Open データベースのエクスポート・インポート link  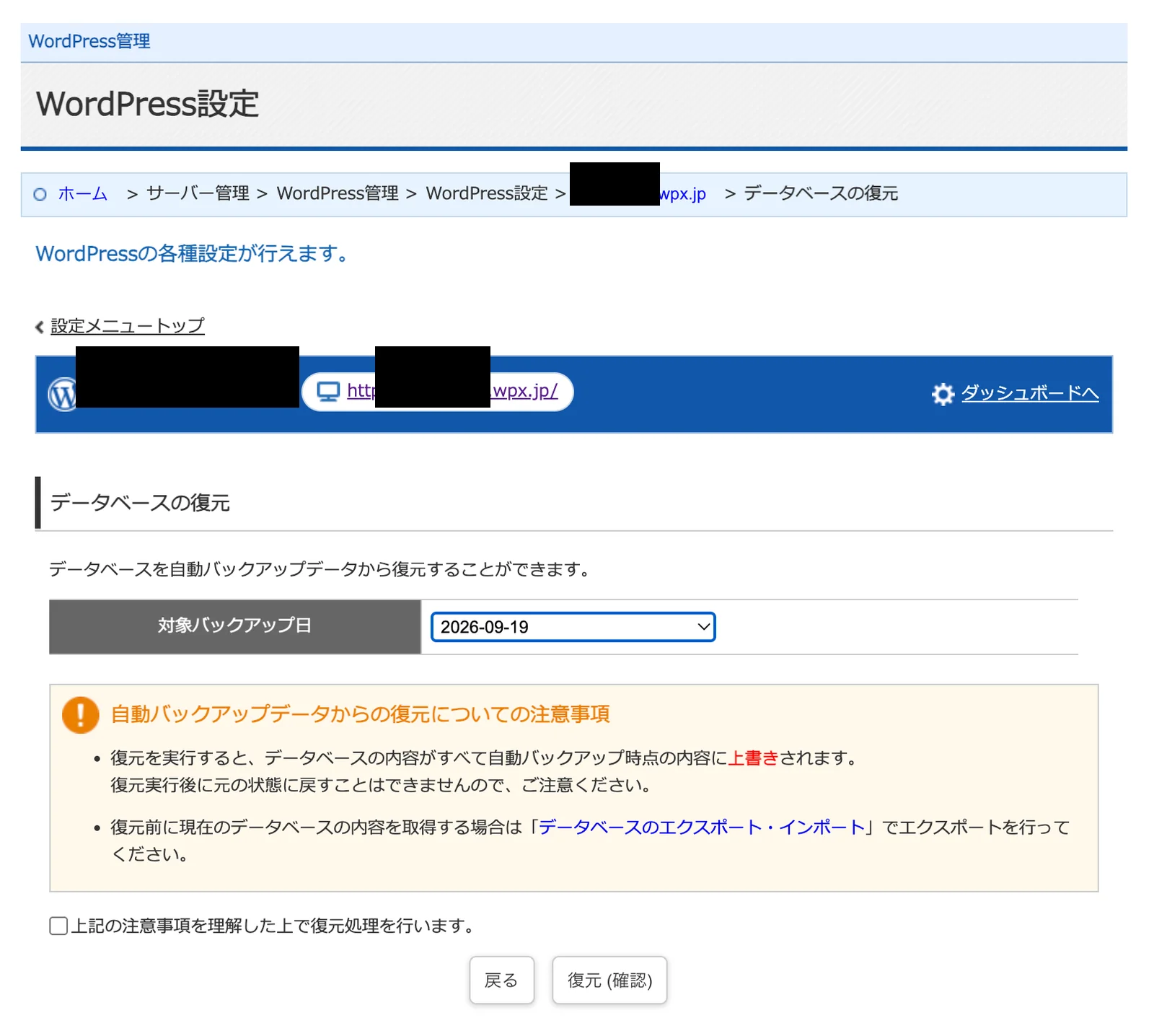click(702, 827)
